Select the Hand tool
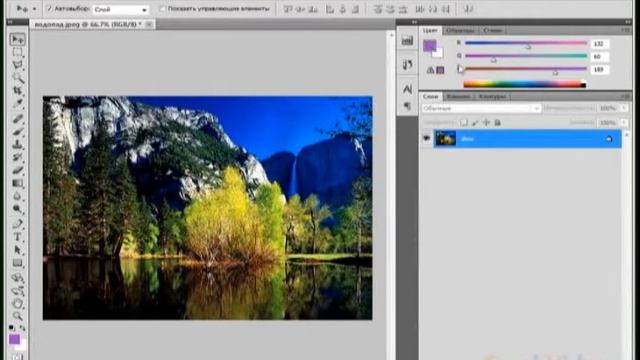The height and width of the screenshot is (360, 640). tap(17, 304)
